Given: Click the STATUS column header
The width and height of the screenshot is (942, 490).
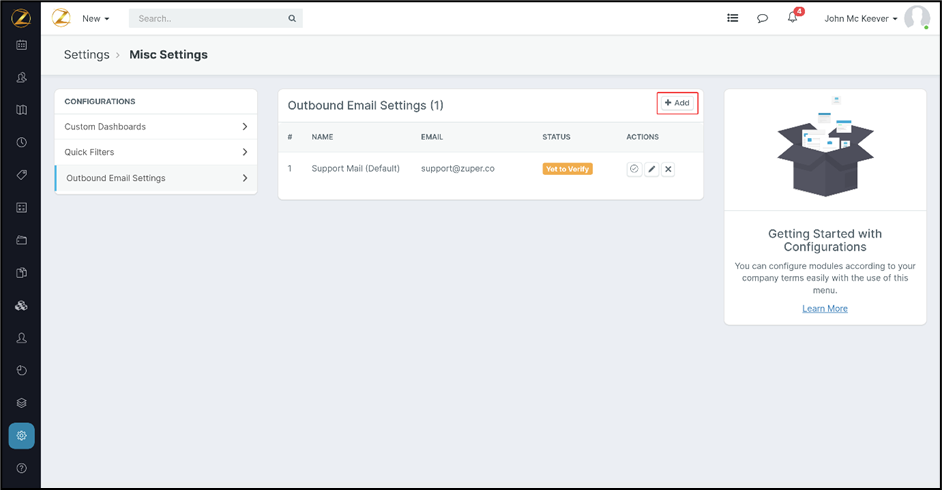Looking at the screenshot, I should pos(556,137).
